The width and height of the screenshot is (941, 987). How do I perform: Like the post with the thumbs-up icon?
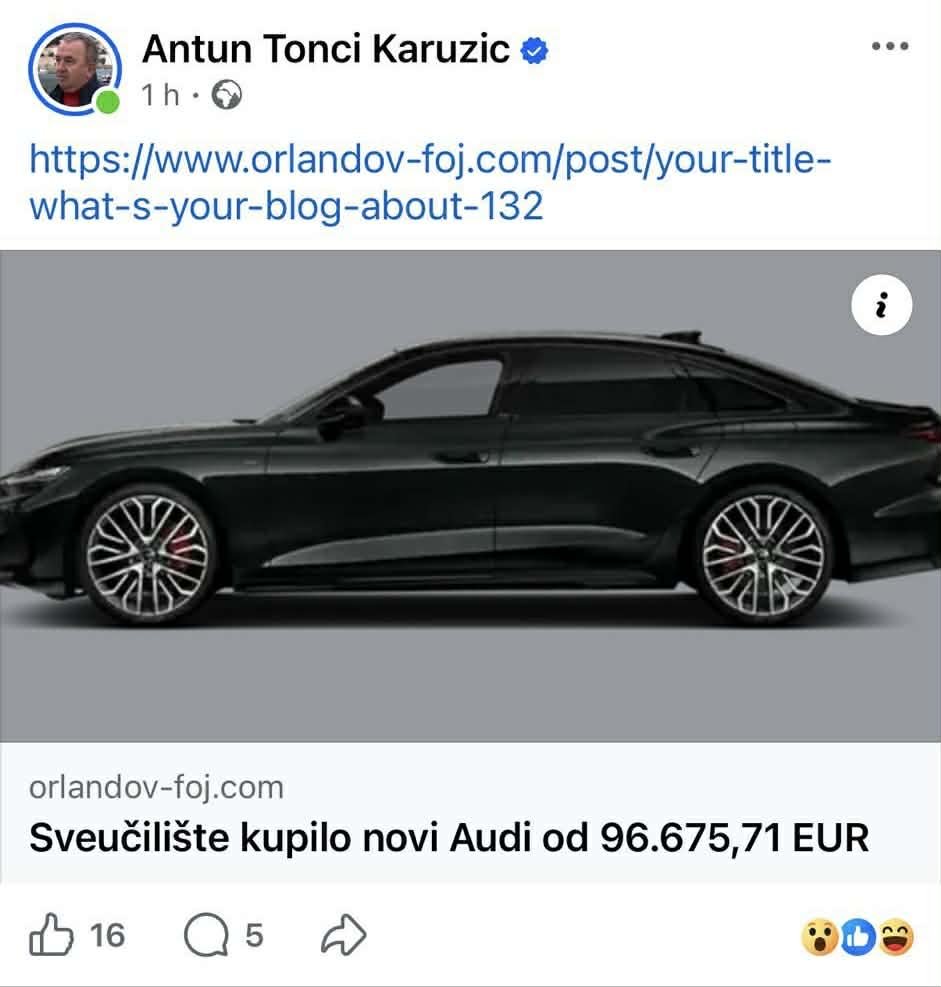coord(51,935)
